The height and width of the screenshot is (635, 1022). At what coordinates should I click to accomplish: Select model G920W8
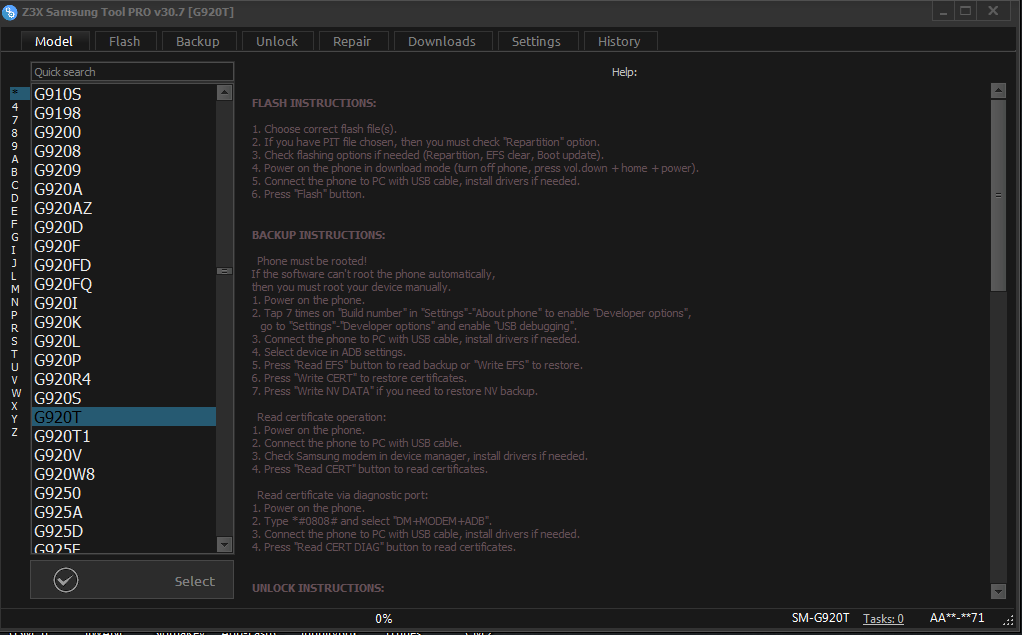[x=124, y=474]
